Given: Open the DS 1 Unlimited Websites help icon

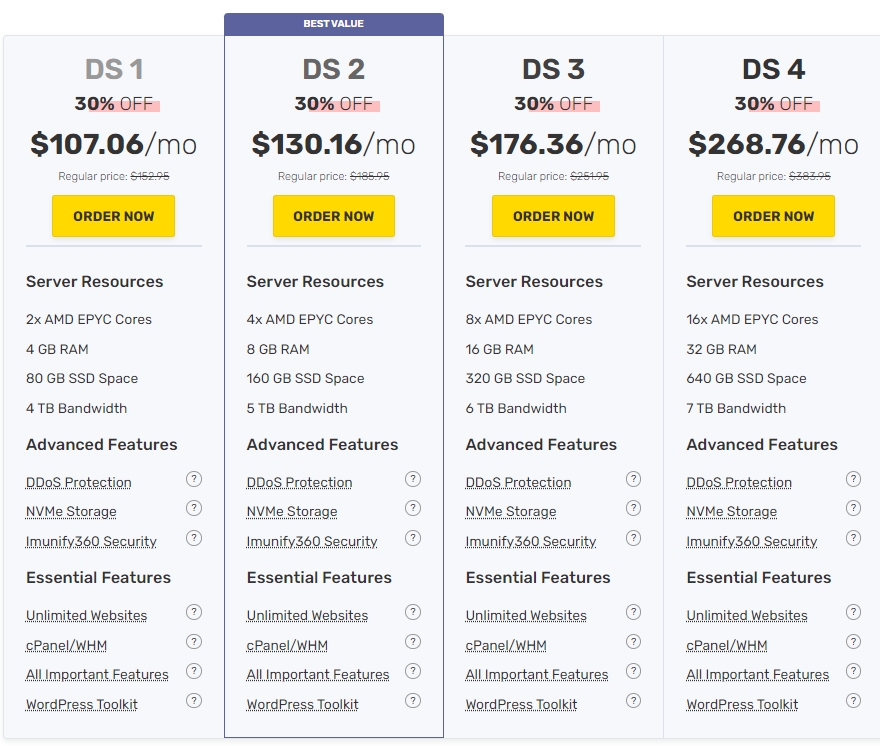Looking at the screenshot, I should pyautogui.click(x=194, y=613).
